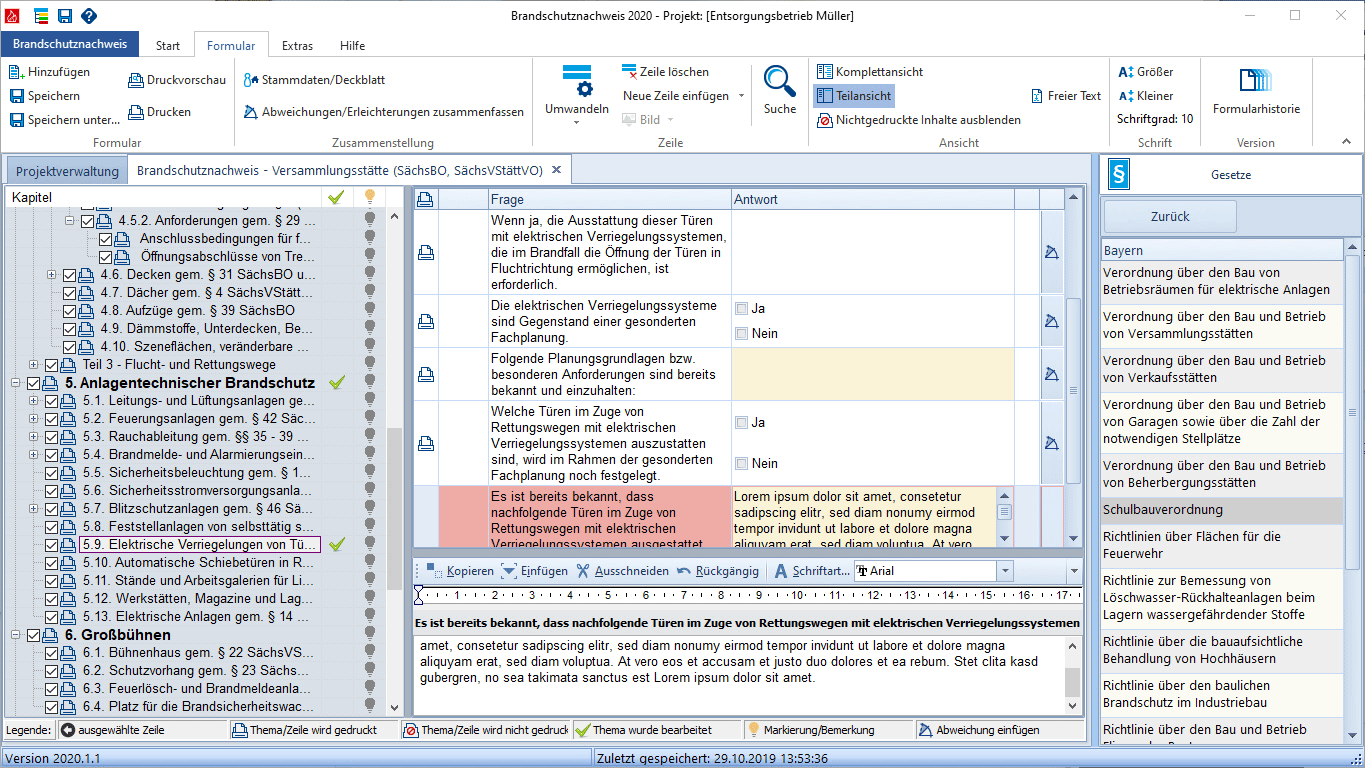Open the Neue Zeile einfügen dropdown arrow
Viewport: 1365px width, 768px height.
point(741,96)
